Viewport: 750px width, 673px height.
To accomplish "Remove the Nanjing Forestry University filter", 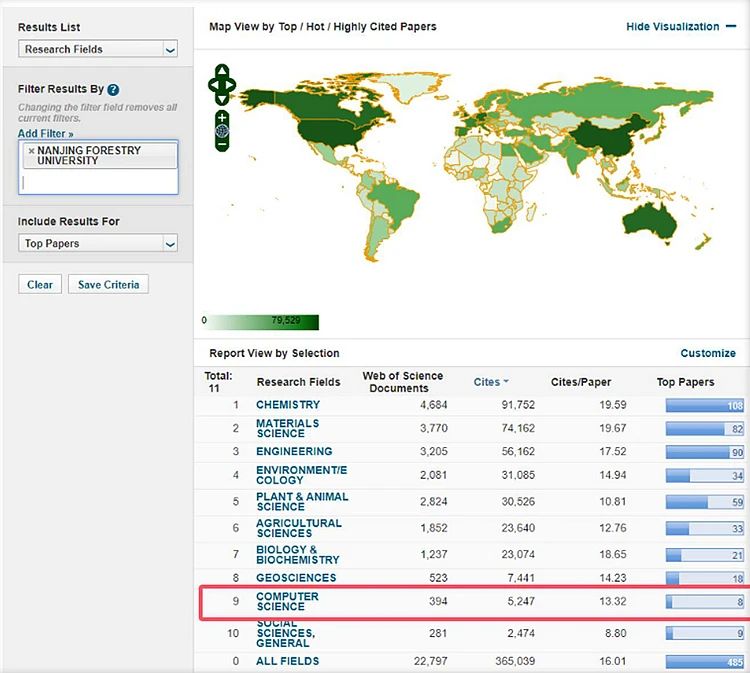I will (x=31, y=151).
